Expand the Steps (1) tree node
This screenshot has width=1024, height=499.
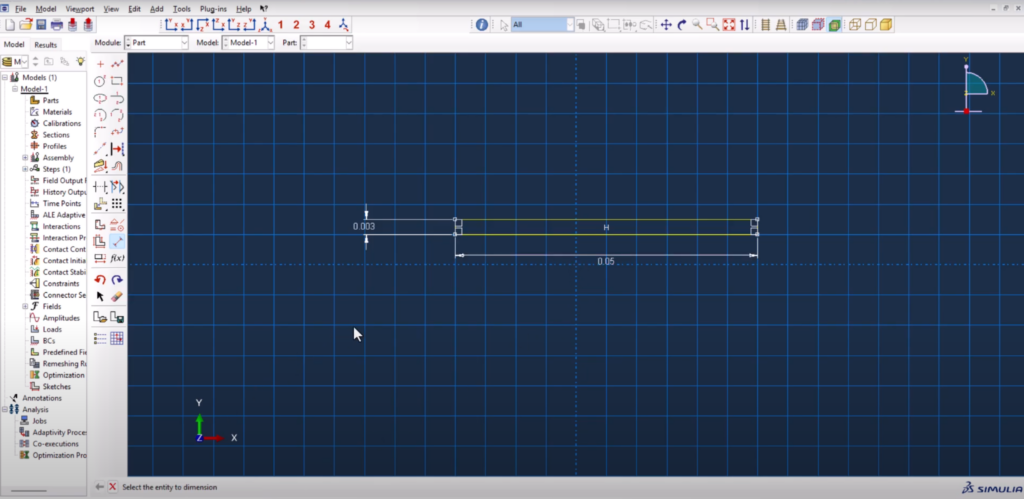(x=25, y=169)
